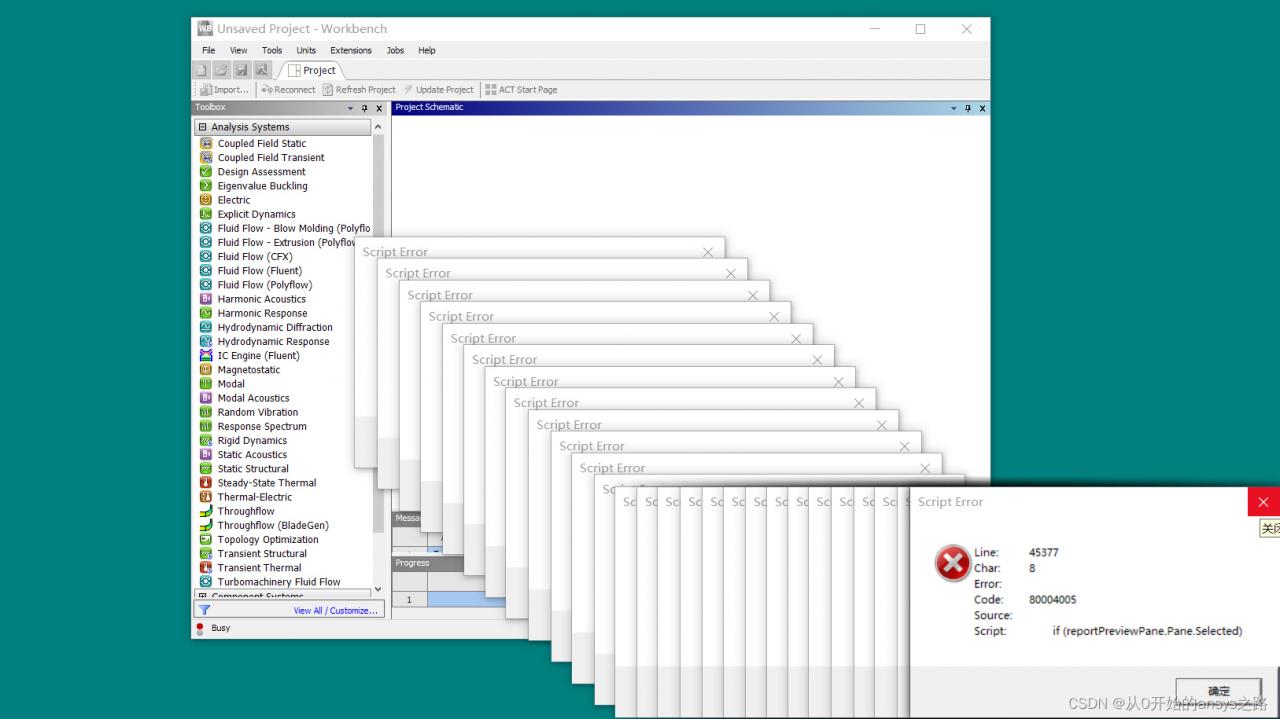The height and width of the screenshot is (719, 1280).
Task: Click the 确定 button in Script Error dialog
Action: [1218, 691]
